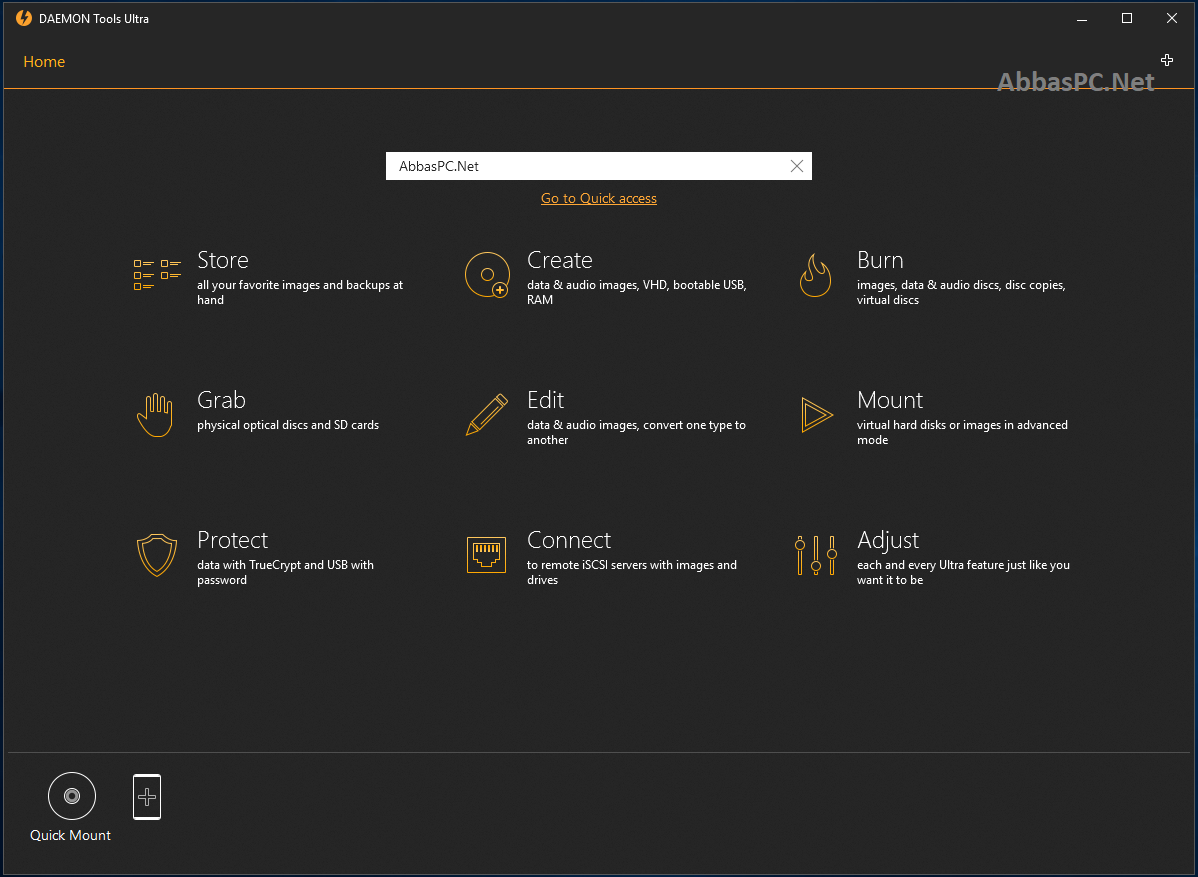Clear the search field with X

tap(797, 166)
